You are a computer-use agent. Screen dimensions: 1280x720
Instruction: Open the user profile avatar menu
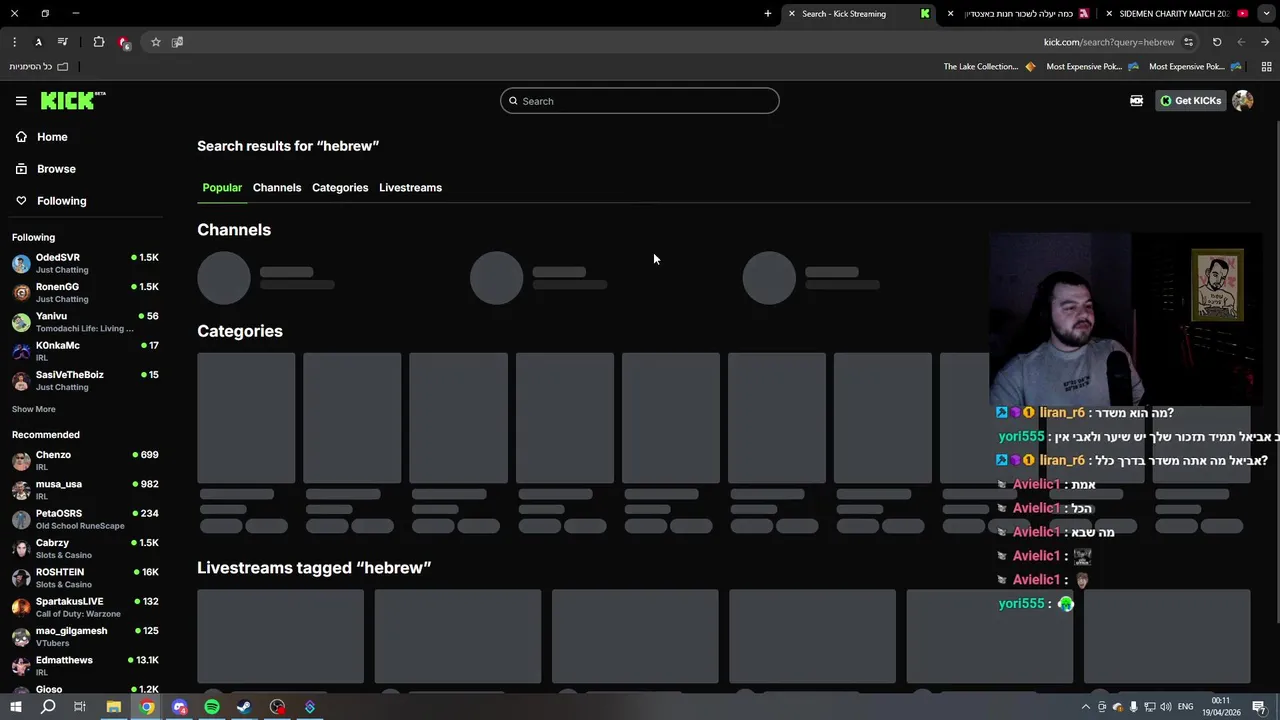(1243, 101)
